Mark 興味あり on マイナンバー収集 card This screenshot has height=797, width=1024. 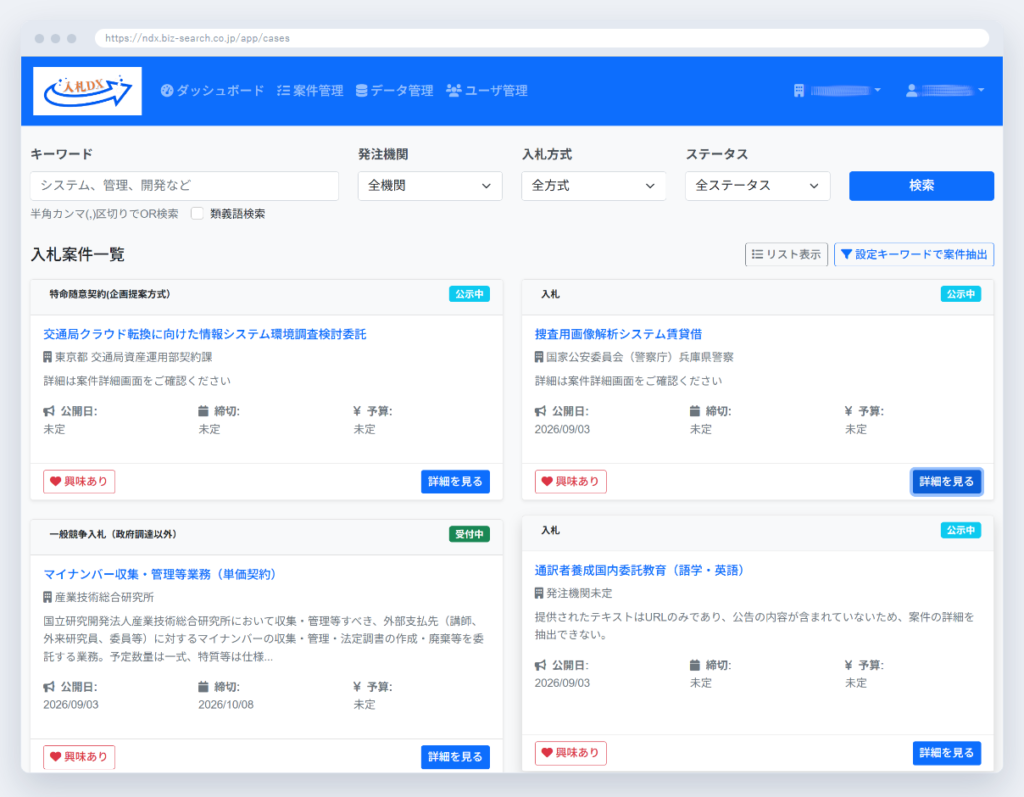[79, 756]
